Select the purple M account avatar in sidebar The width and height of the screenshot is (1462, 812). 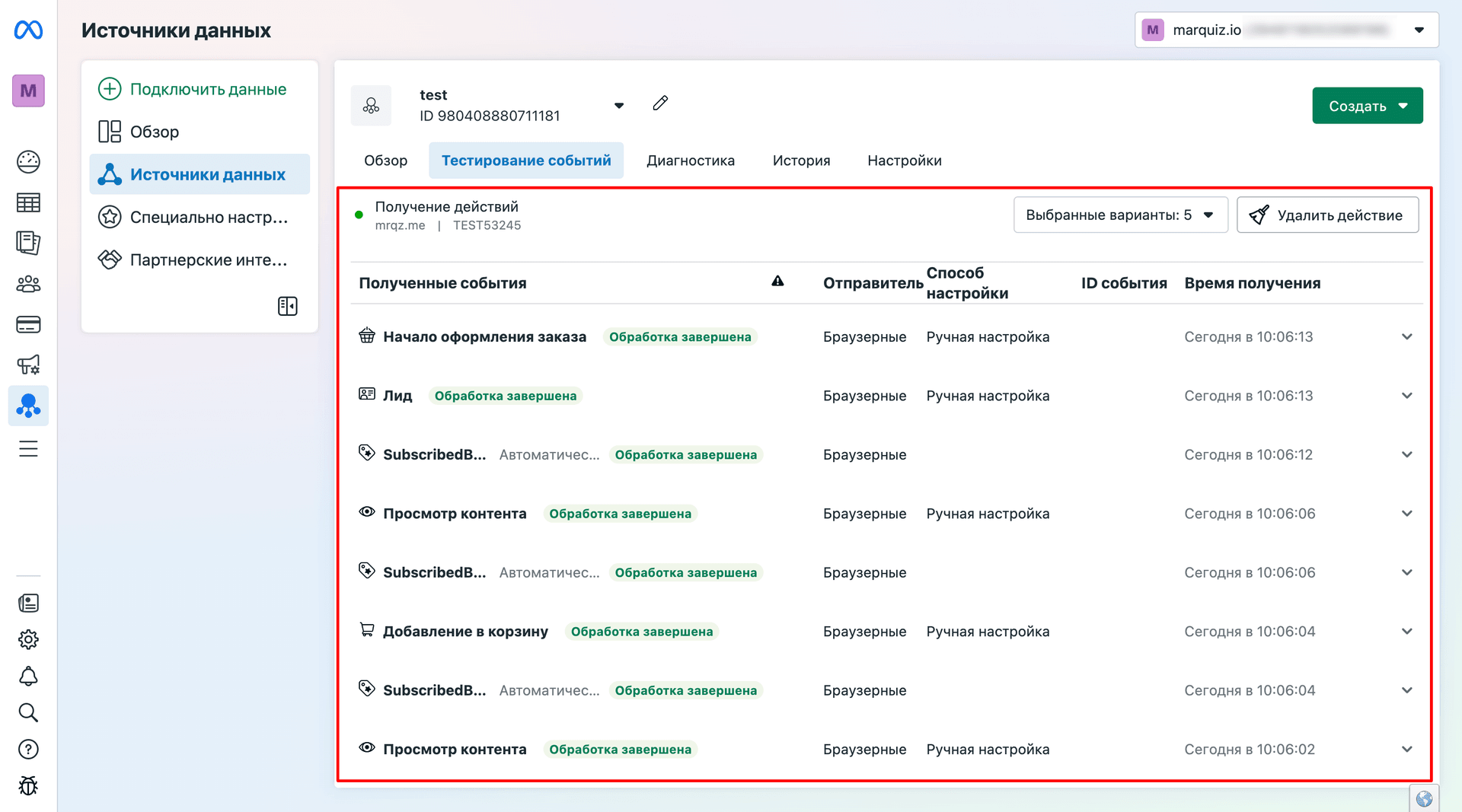(x=28, y=91)
